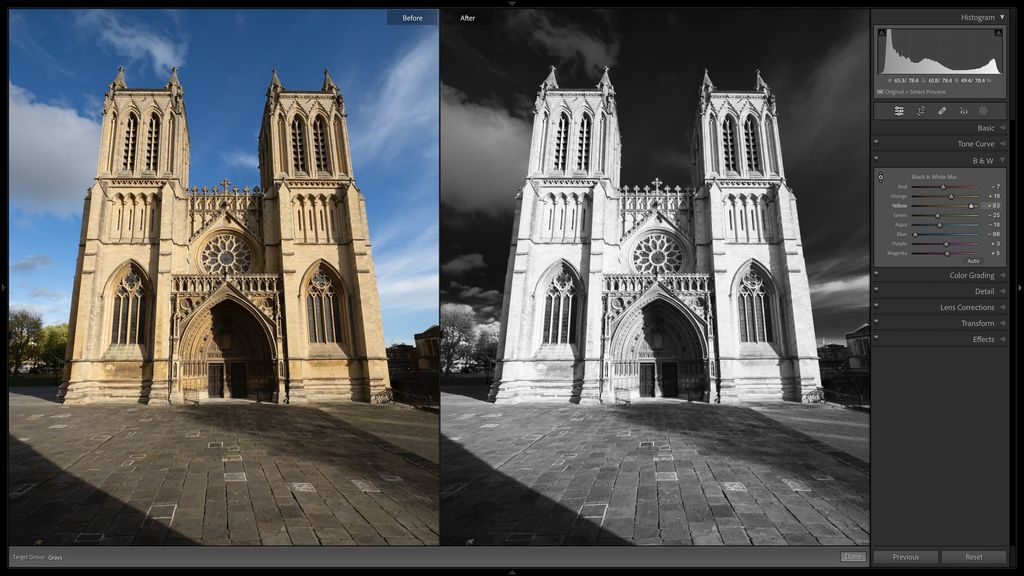
Task: Toggle the highlight clipping indicator on the histogram
Action: [997, 32]
